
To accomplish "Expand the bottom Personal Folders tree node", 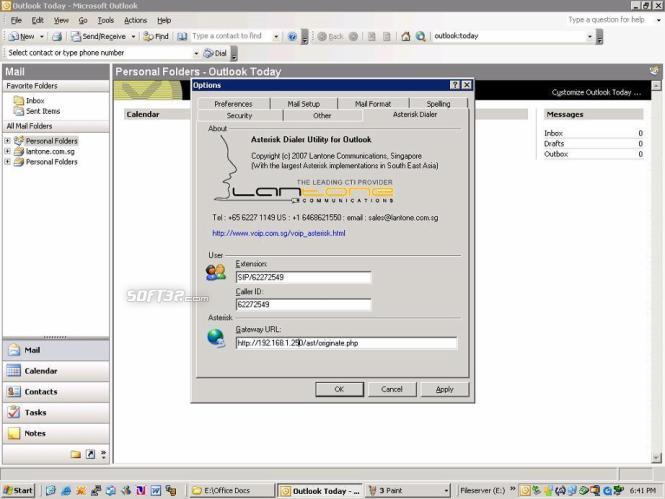I will click(x=7, y=162).
